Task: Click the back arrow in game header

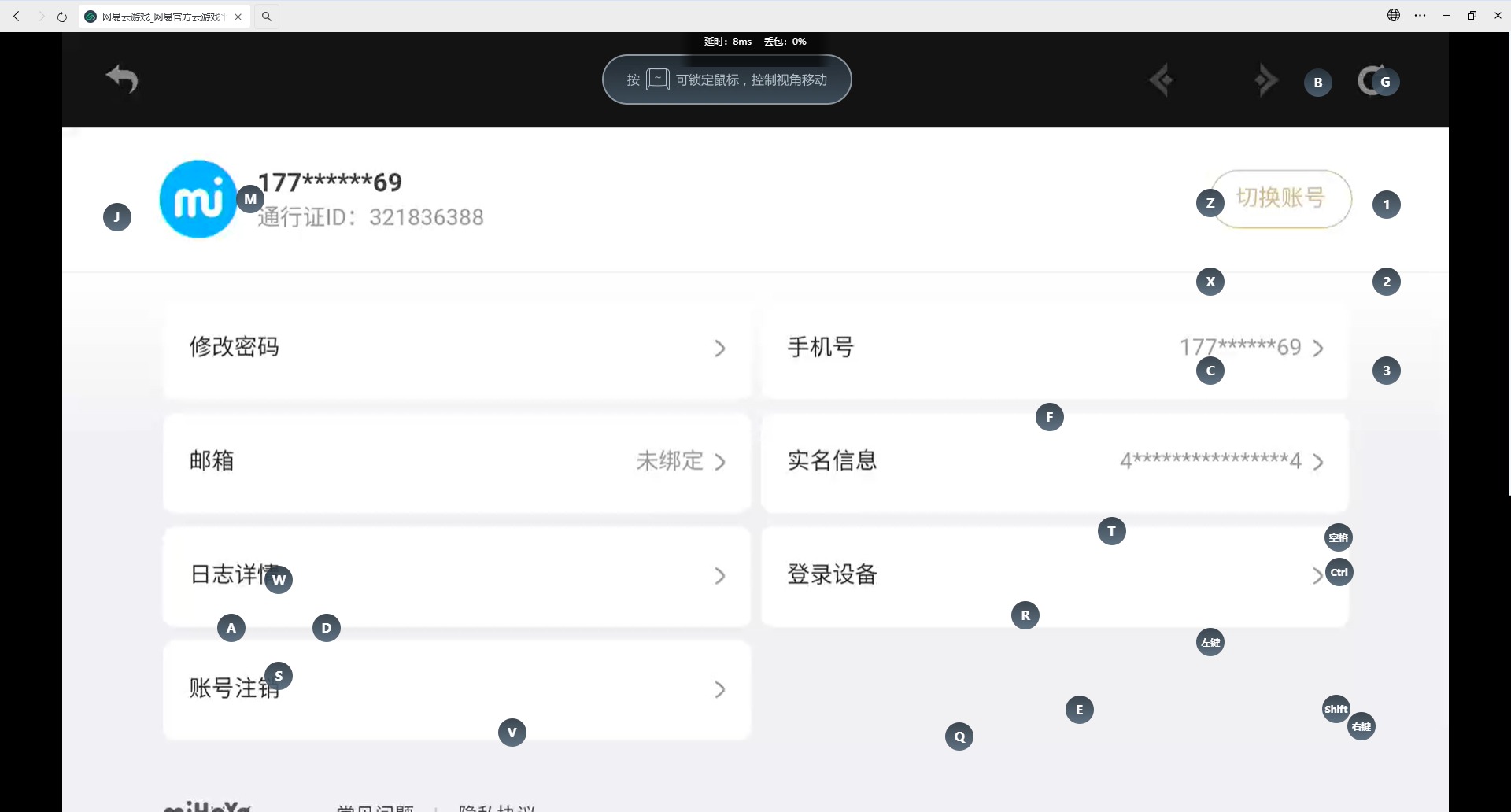Action: 122,79
